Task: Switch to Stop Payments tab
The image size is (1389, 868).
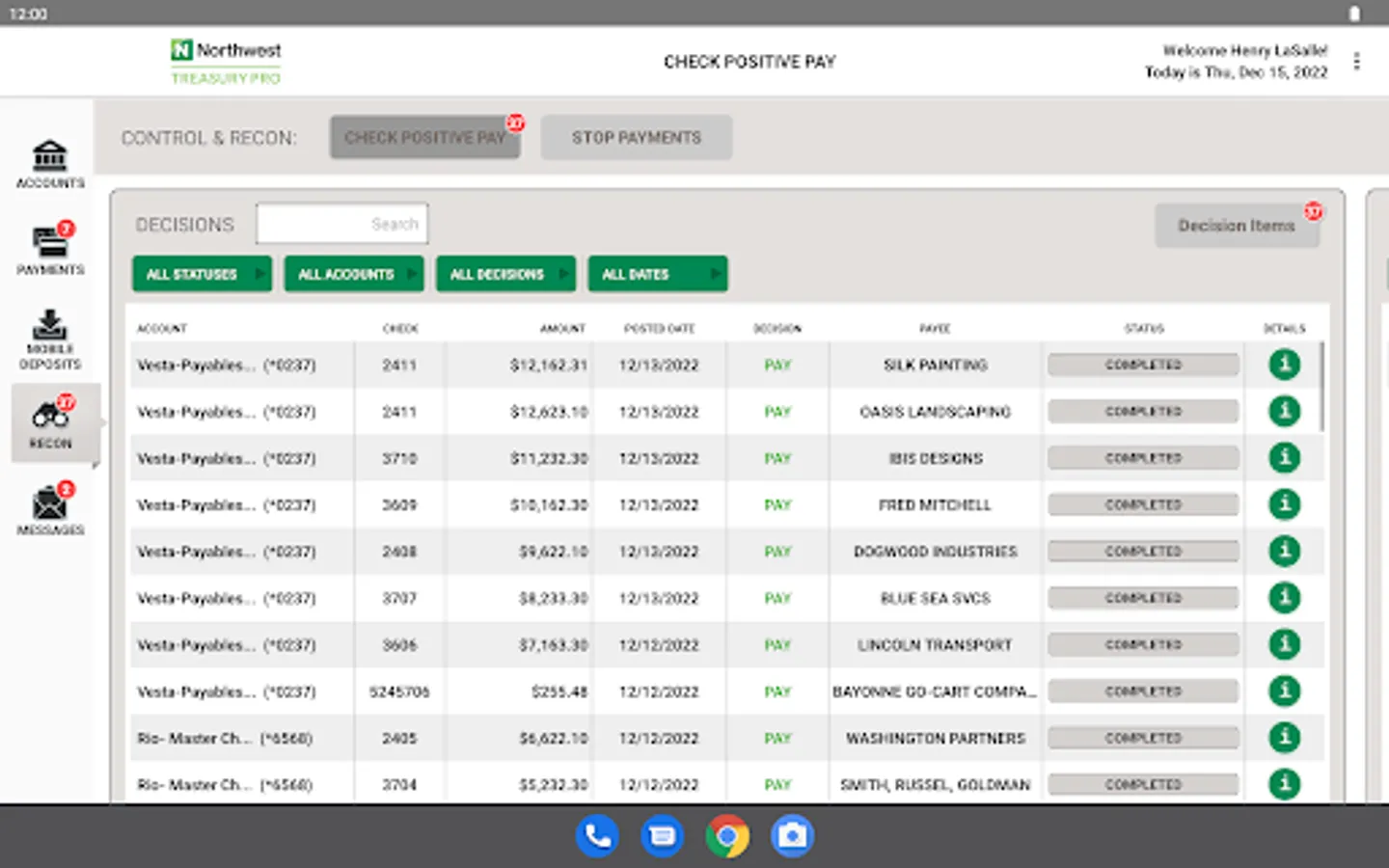Action: coord(636,138)
